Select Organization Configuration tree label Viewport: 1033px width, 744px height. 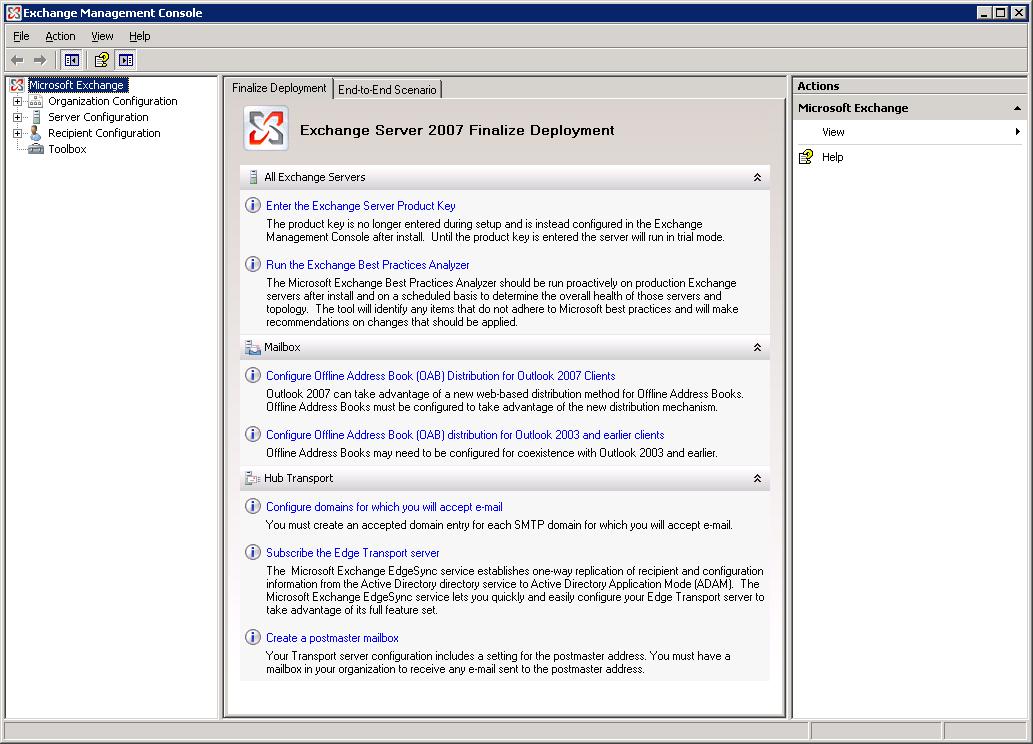(113, 101)
